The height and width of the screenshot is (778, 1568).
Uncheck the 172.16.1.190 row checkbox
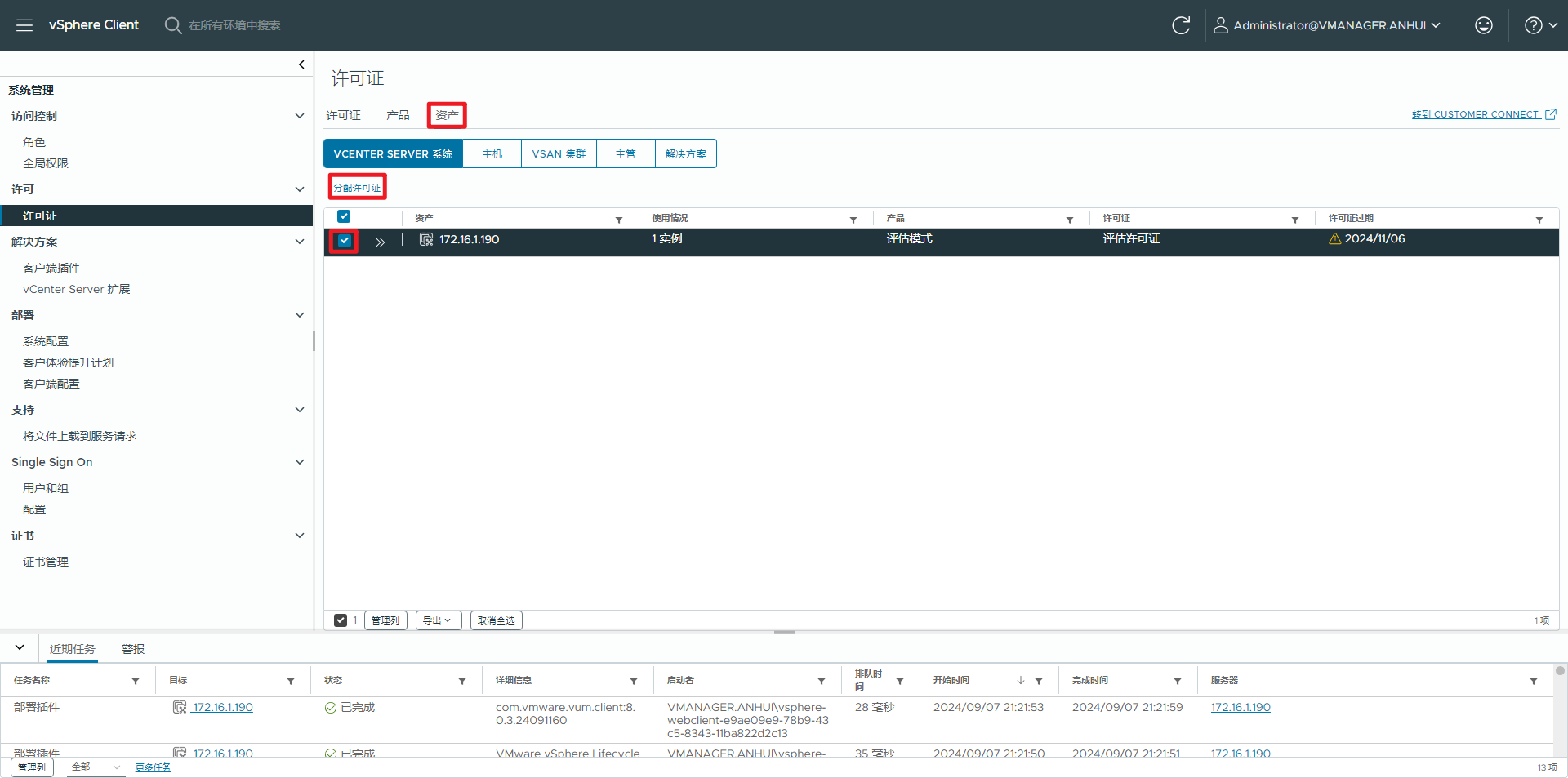tap(344, 241)
